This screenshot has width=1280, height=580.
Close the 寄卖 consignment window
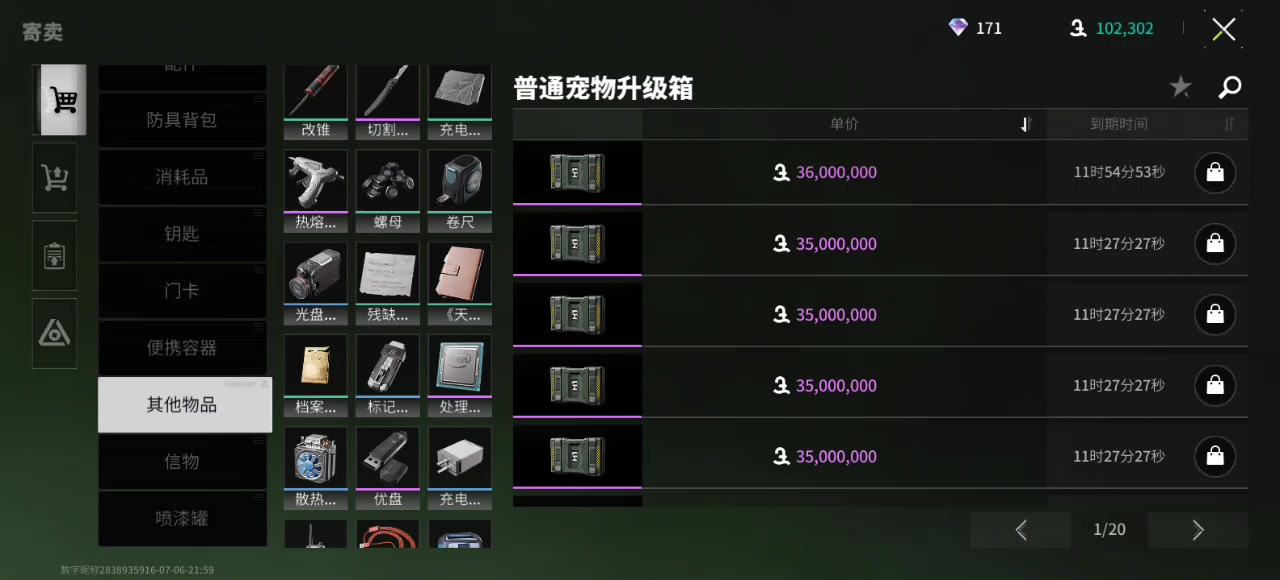1224,29
